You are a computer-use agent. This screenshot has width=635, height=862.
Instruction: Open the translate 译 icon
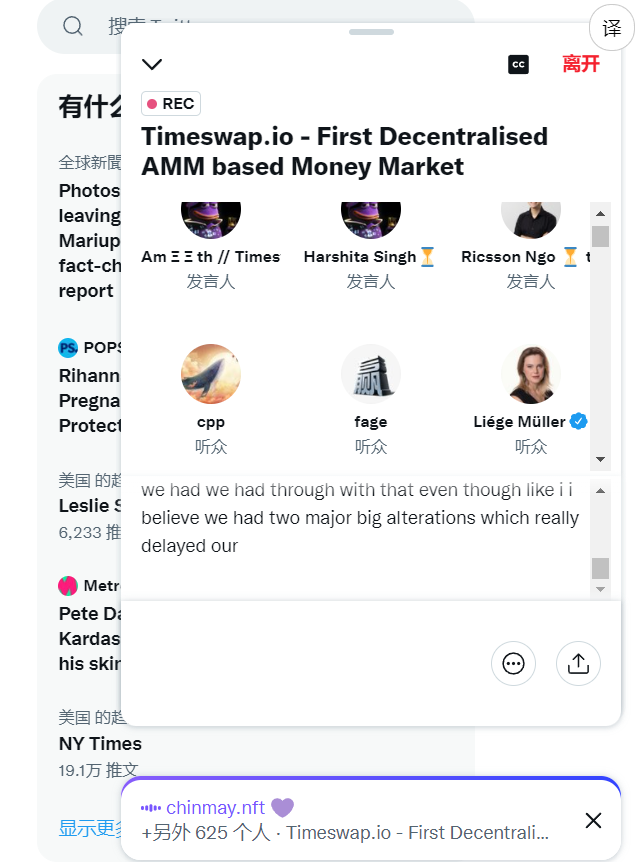click(612, 28)
